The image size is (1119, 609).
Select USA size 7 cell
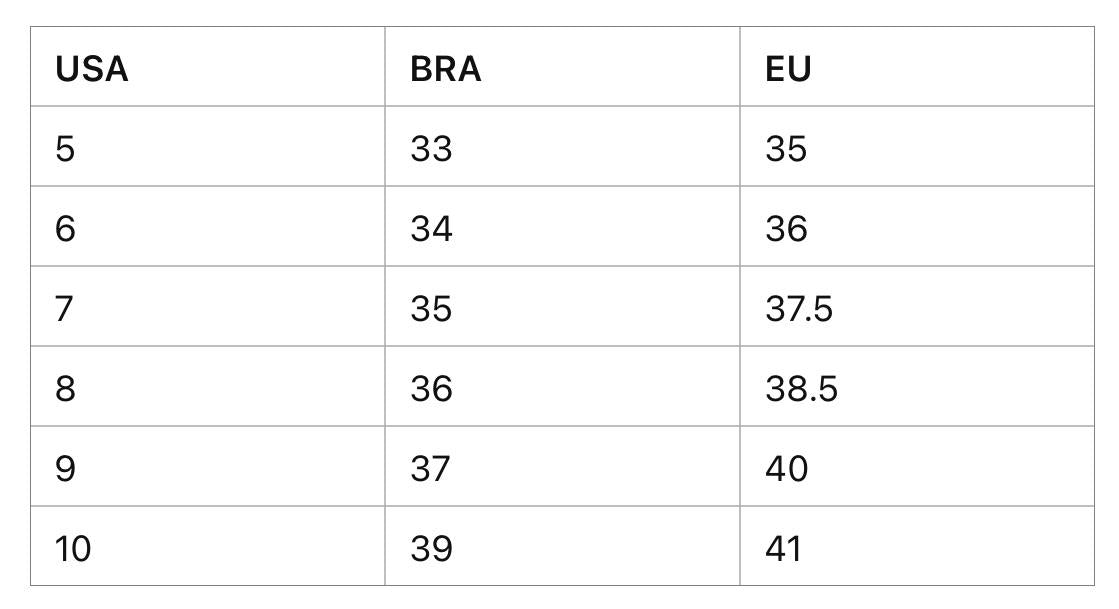[x=65, y=309]
